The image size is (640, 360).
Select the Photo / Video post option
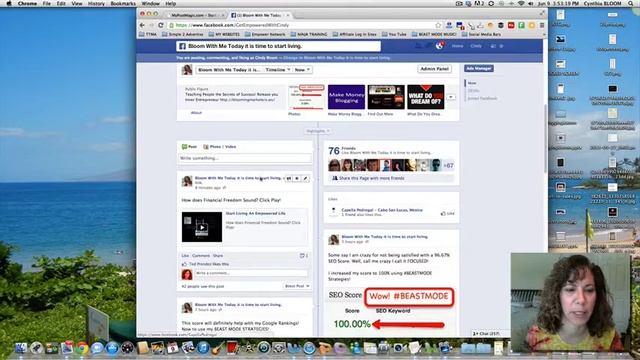[x=220, y=147]
